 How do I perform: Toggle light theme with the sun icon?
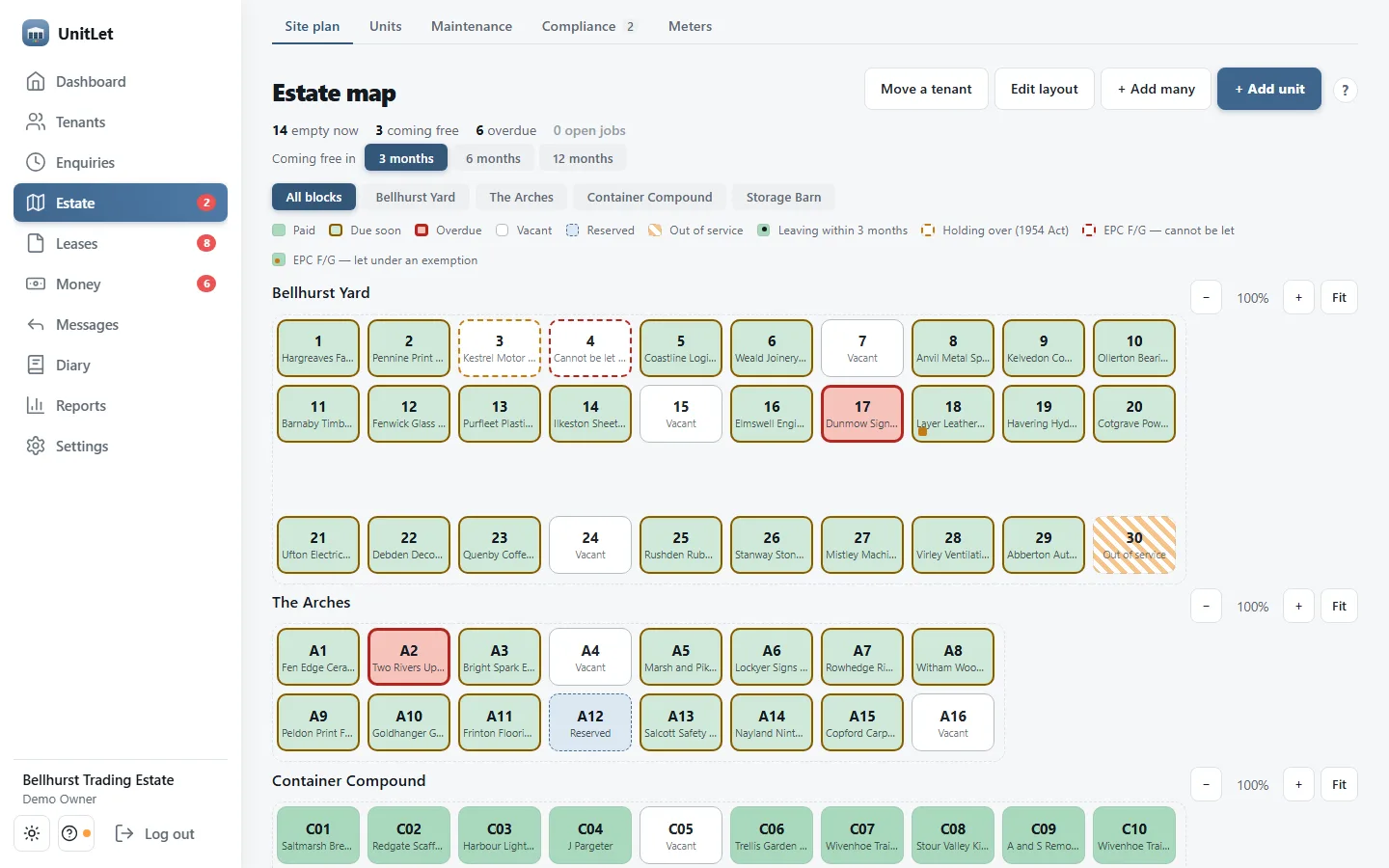32,833
